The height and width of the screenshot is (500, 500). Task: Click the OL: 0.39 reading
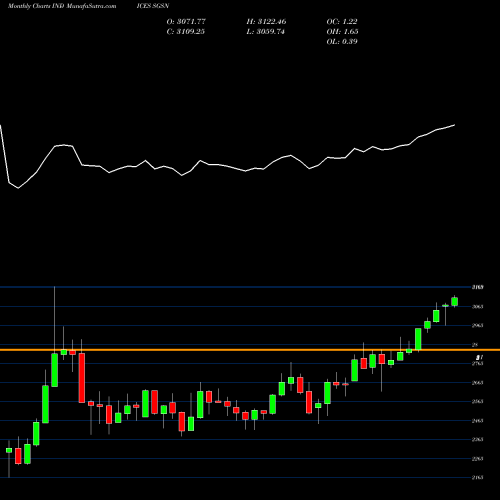point(342,42)
